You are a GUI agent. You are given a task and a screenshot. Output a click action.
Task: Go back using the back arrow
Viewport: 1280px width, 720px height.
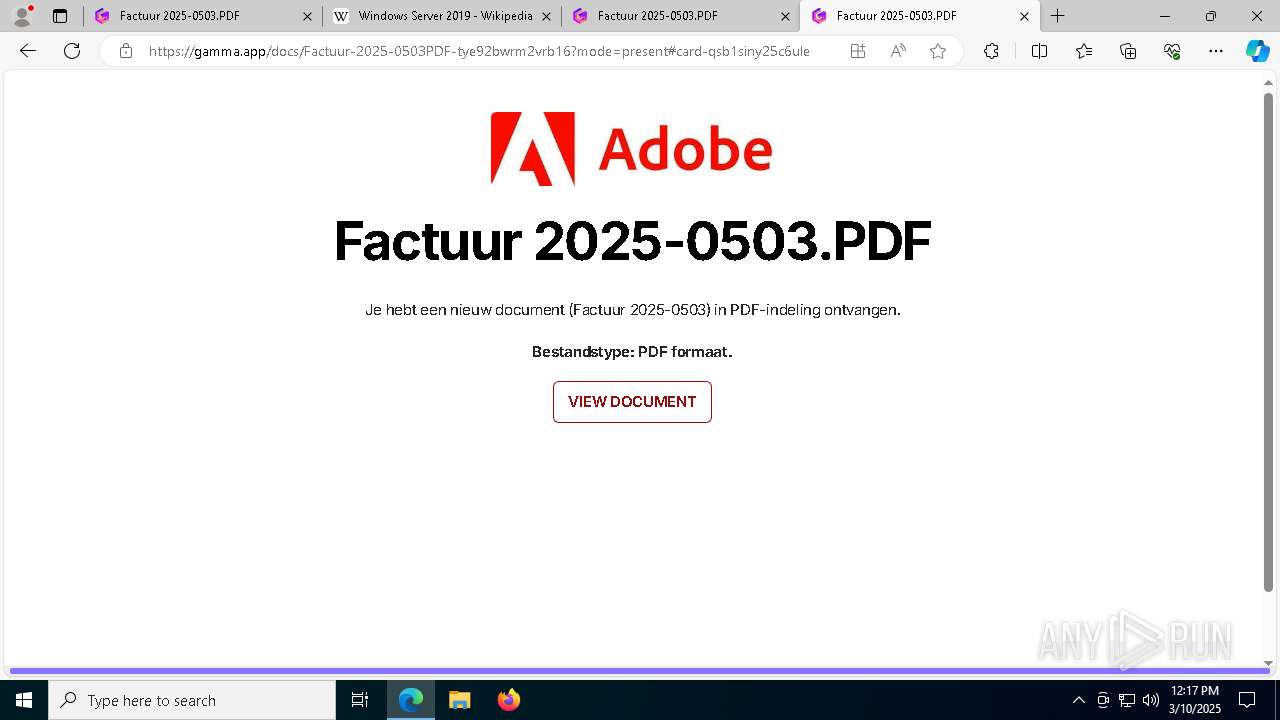tap(28, 51)
